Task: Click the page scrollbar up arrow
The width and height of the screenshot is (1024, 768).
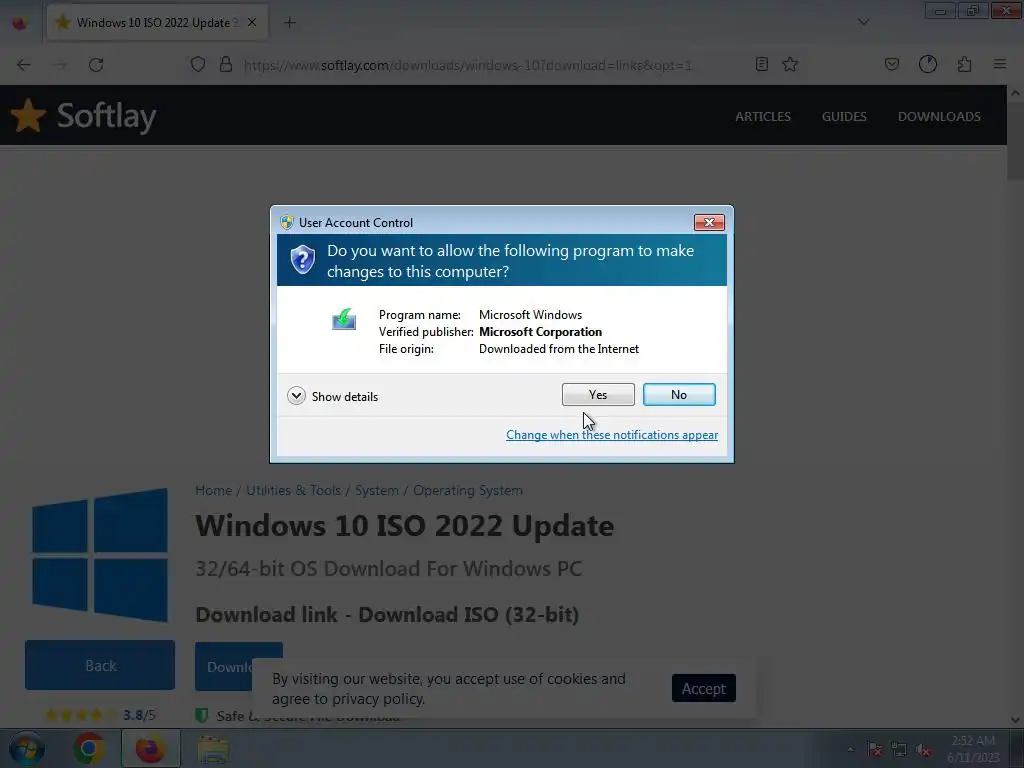Action: [1015, 93]
